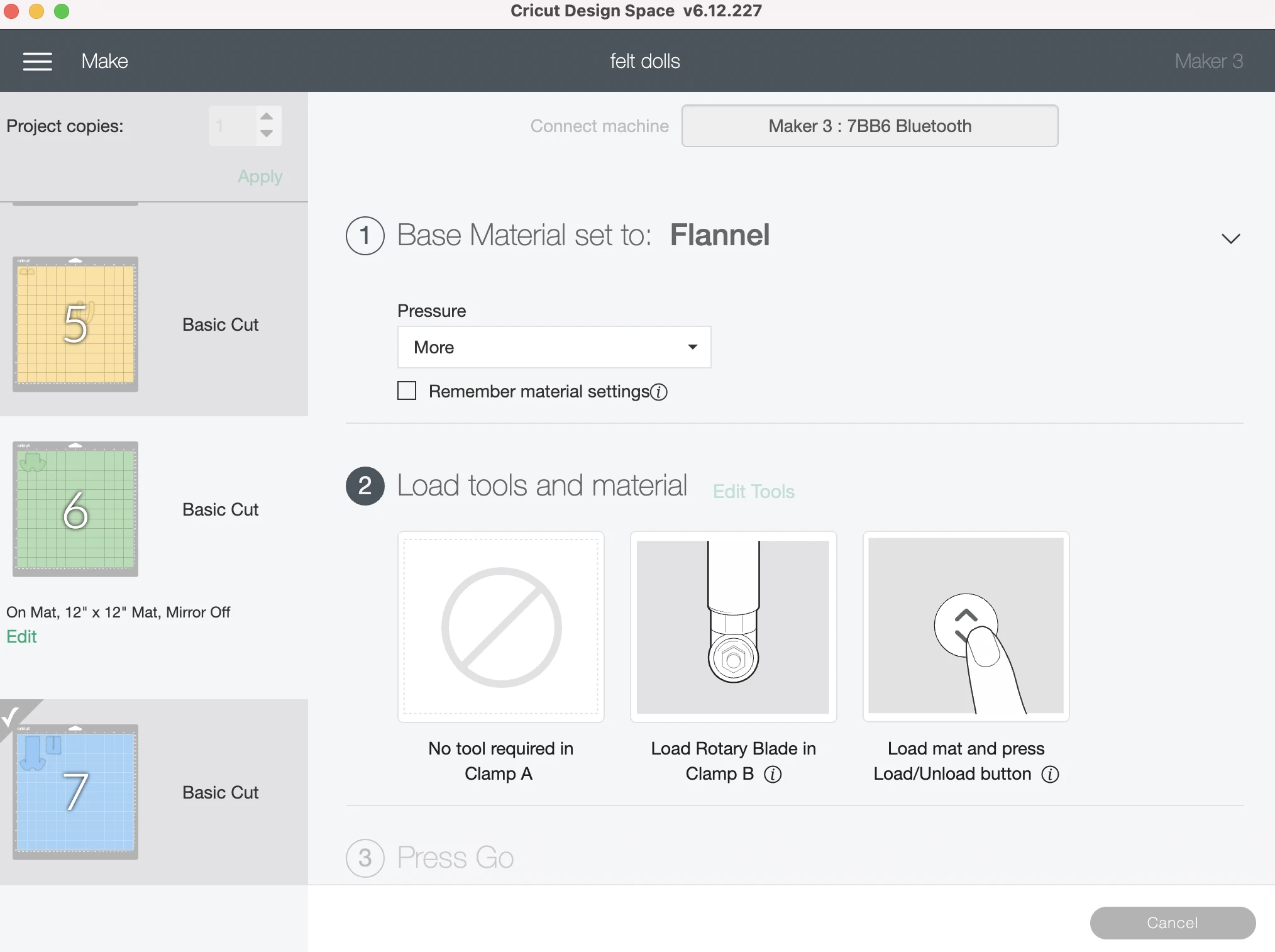Viewport: 1275px width, 952px height.
Task: Click the no-tool-required Clamp A image
Action: point(501,627)
